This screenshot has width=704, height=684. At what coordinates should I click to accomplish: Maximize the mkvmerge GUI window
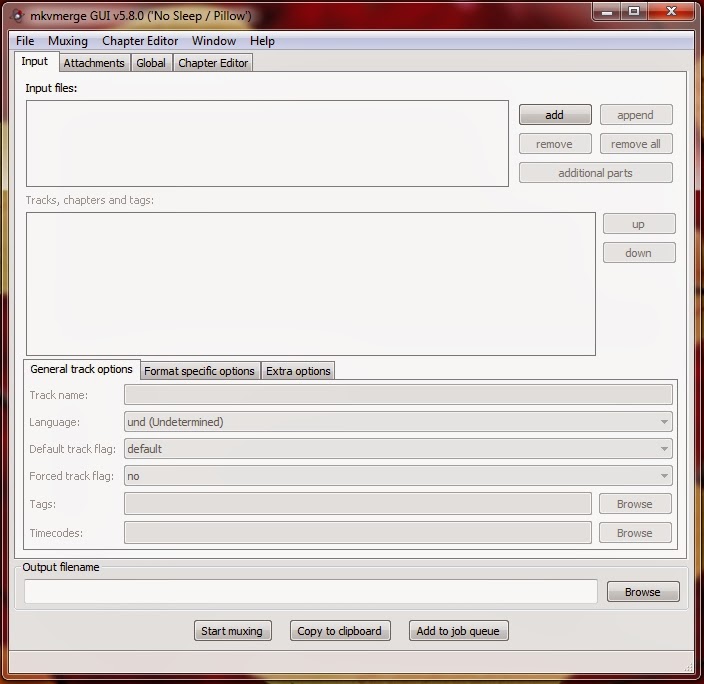point(634,12)
